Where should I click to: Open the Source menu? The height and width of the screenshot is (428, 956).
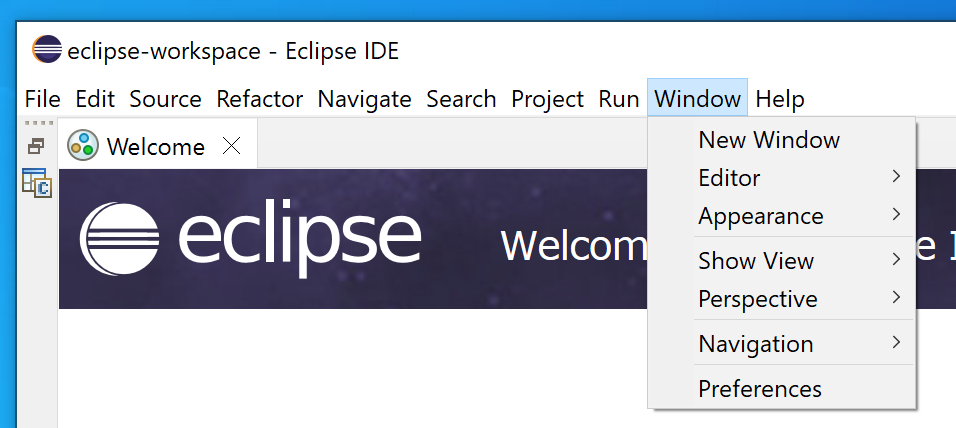[165, 99]
